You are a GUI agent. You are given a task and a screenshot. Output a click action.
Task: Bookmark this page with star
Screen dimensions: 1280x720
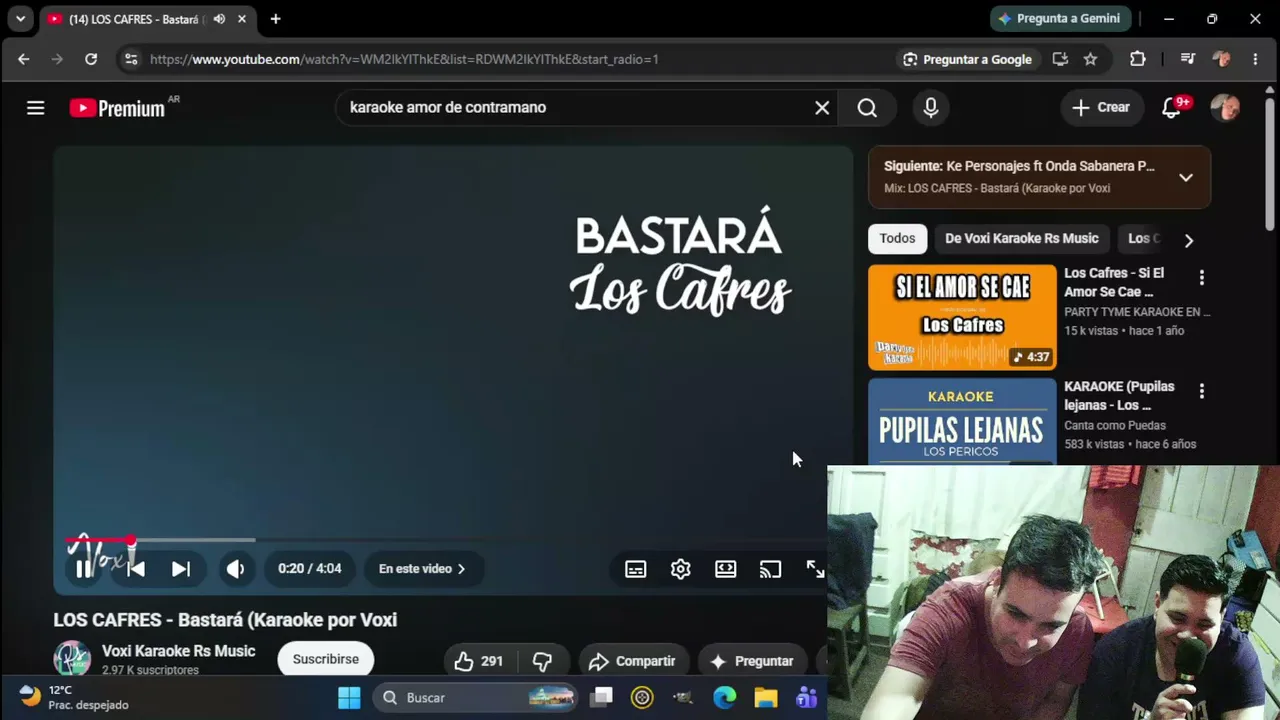(1091, 59)
